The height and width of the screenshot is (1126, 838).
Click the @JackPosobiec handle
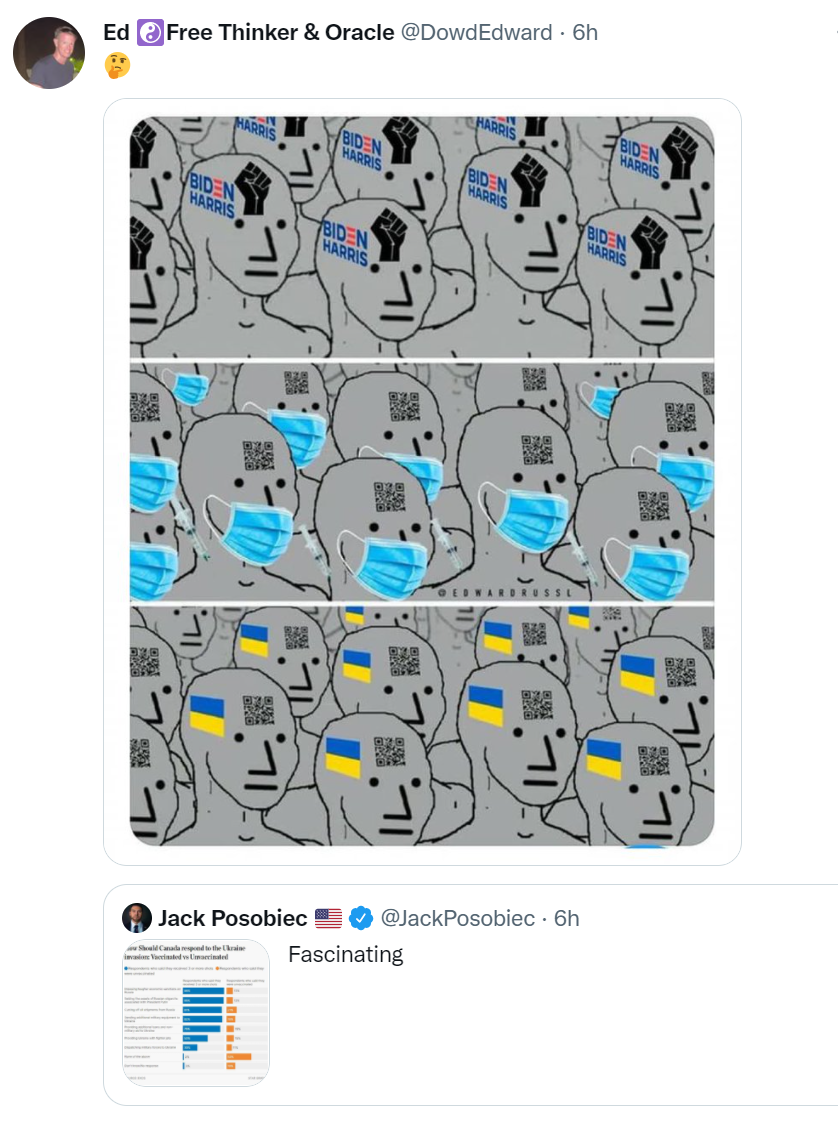pyautogui.click(x=458, y=918)
